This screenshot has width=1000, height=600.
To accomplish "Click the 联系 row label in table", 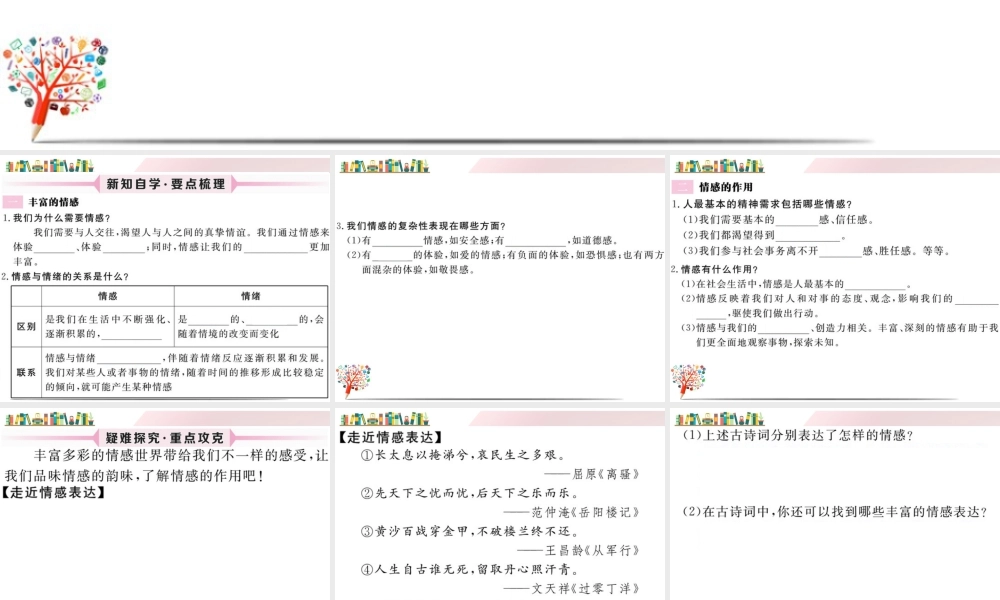I will coord(26,372).
